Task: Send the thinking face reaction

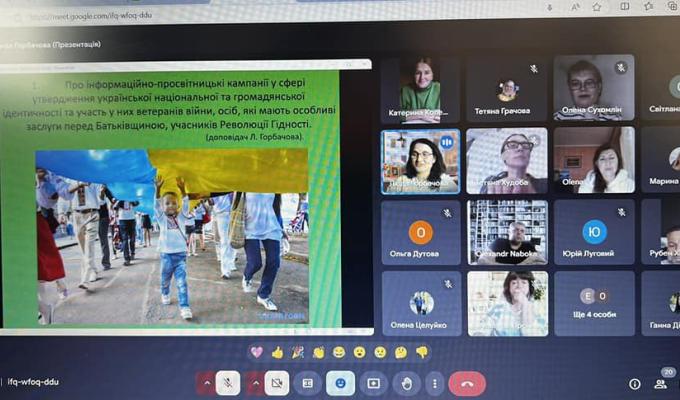Action: click(401, 352)
